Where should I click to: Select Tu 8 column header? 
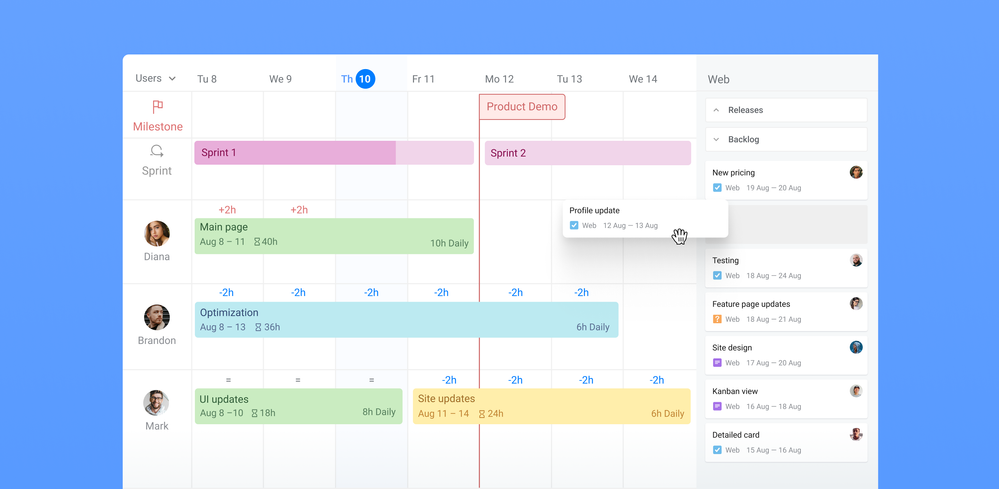coord(207,79)
